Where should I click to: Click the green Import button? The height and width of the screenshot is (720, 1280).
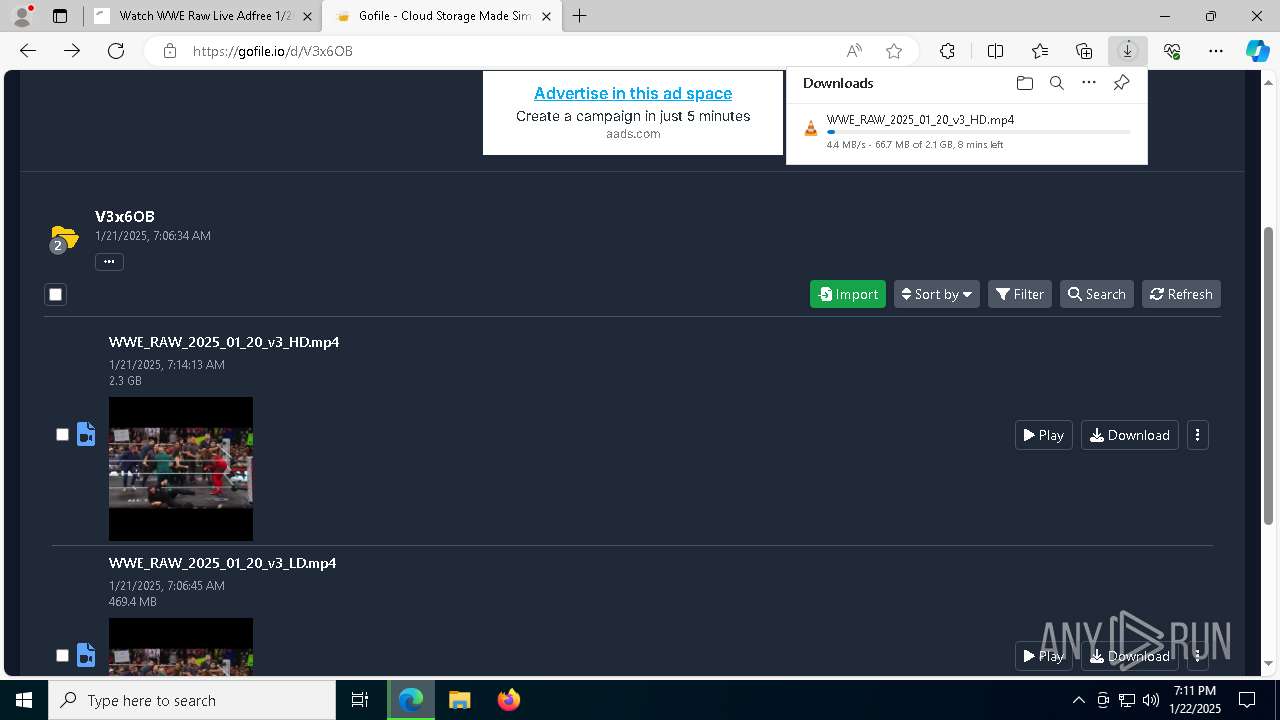coord(848,294)
